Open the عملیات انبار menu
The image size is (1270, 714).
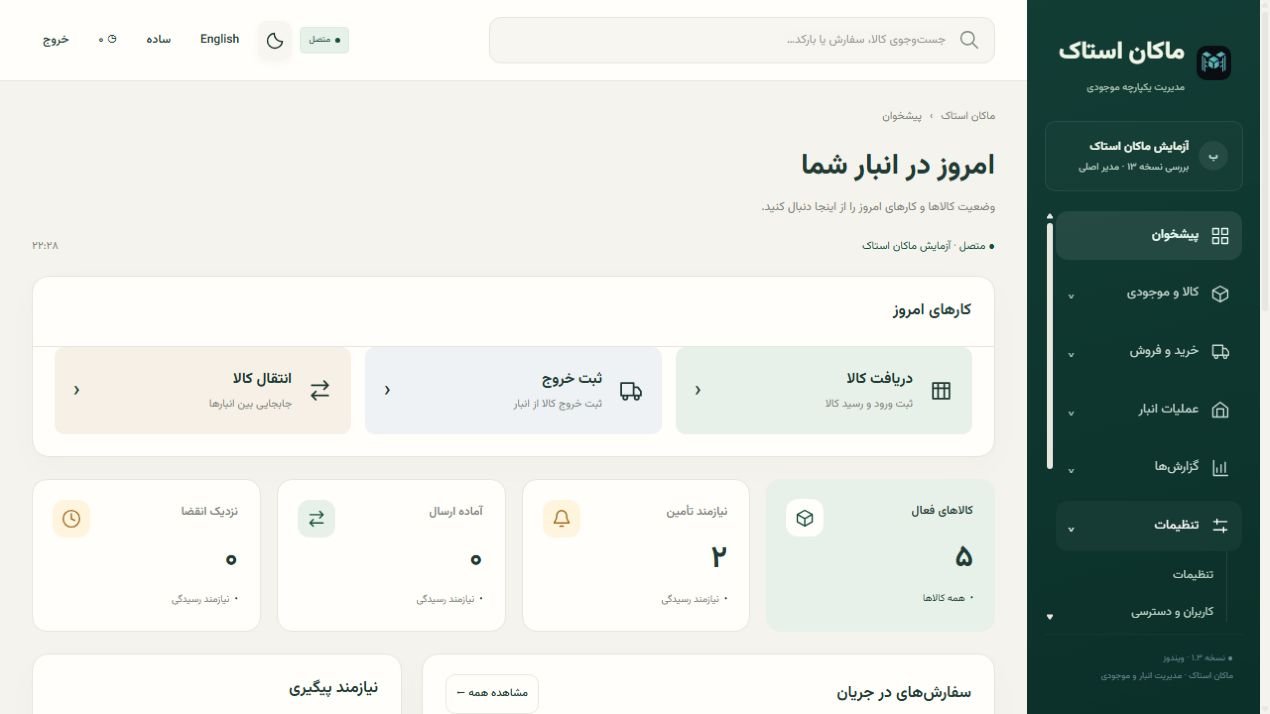[x=1149, y=409]
